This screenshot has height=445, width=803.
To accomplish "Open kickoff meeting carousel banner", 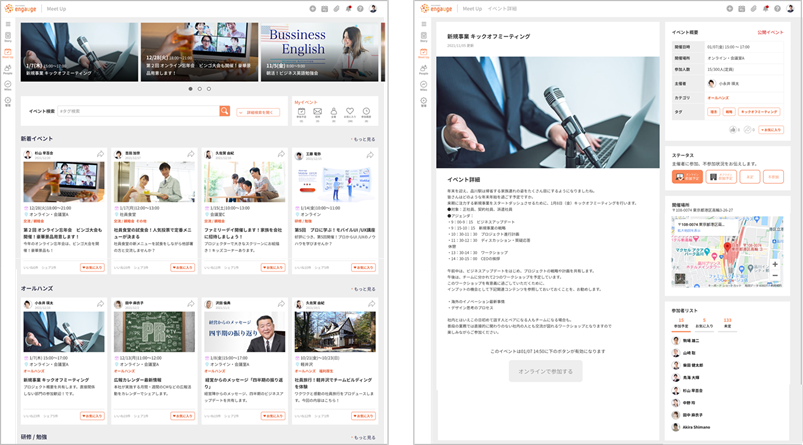I will pos(79,52).
